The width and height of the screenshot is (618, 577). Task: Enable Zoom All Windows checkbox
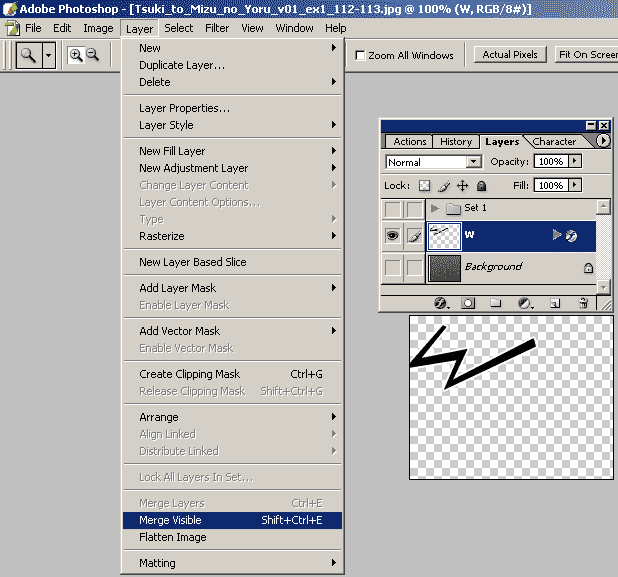(359, 55)
